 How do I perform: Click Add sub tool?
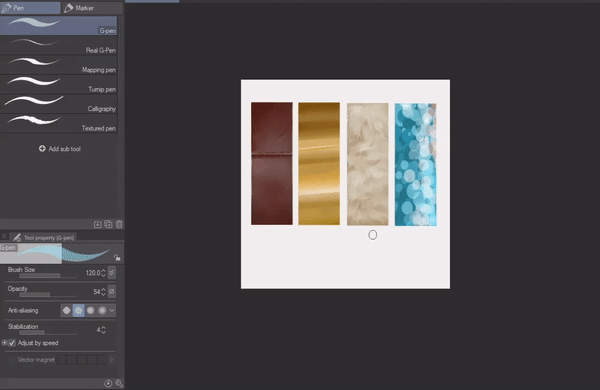point(60,148)
